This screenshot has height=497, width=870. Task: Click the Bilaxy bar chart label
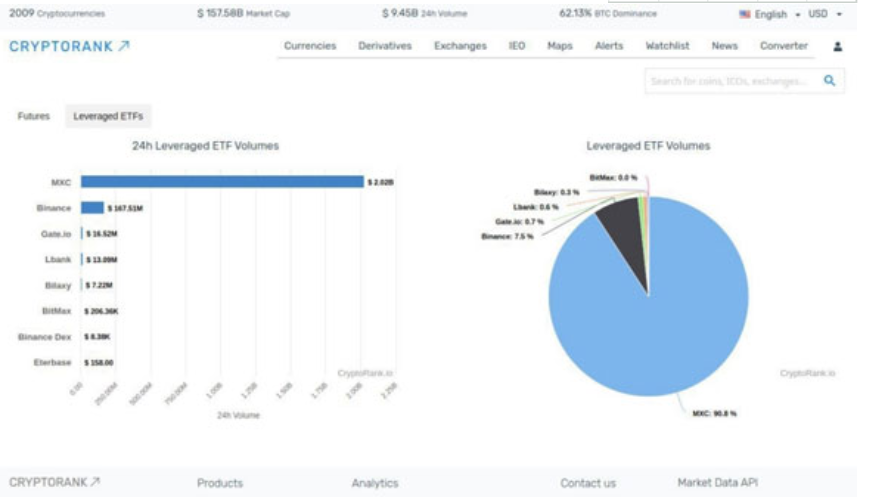point(58,285)
